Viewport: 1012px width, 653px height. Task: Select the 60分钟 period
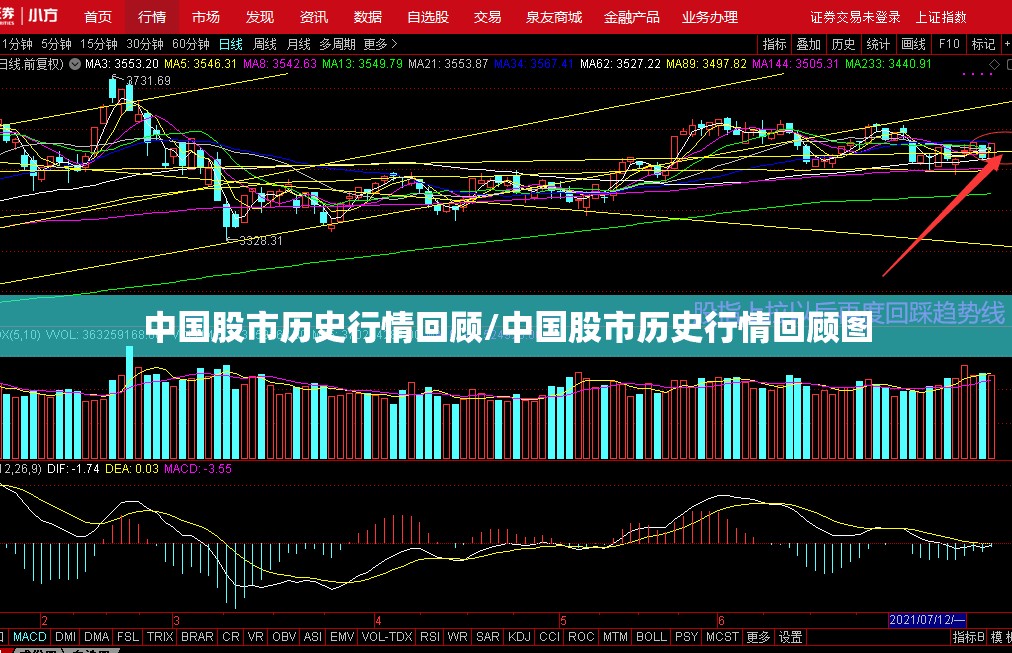tap(191, 44)
